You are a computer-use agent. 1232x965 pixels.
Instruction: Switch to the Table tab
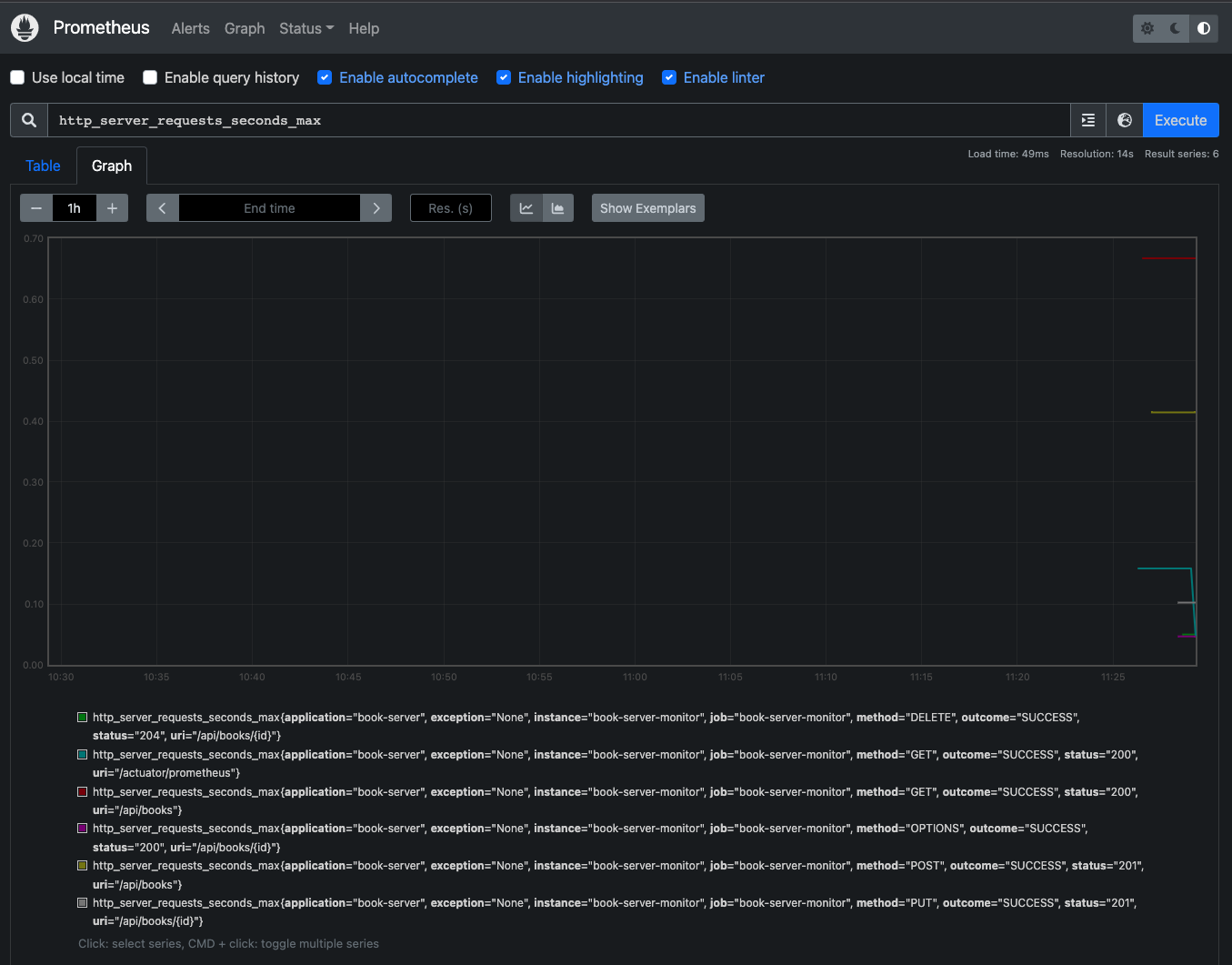43,166
